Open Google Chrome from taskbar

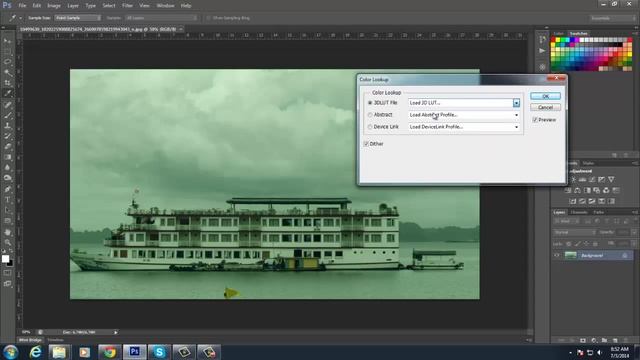109,352
